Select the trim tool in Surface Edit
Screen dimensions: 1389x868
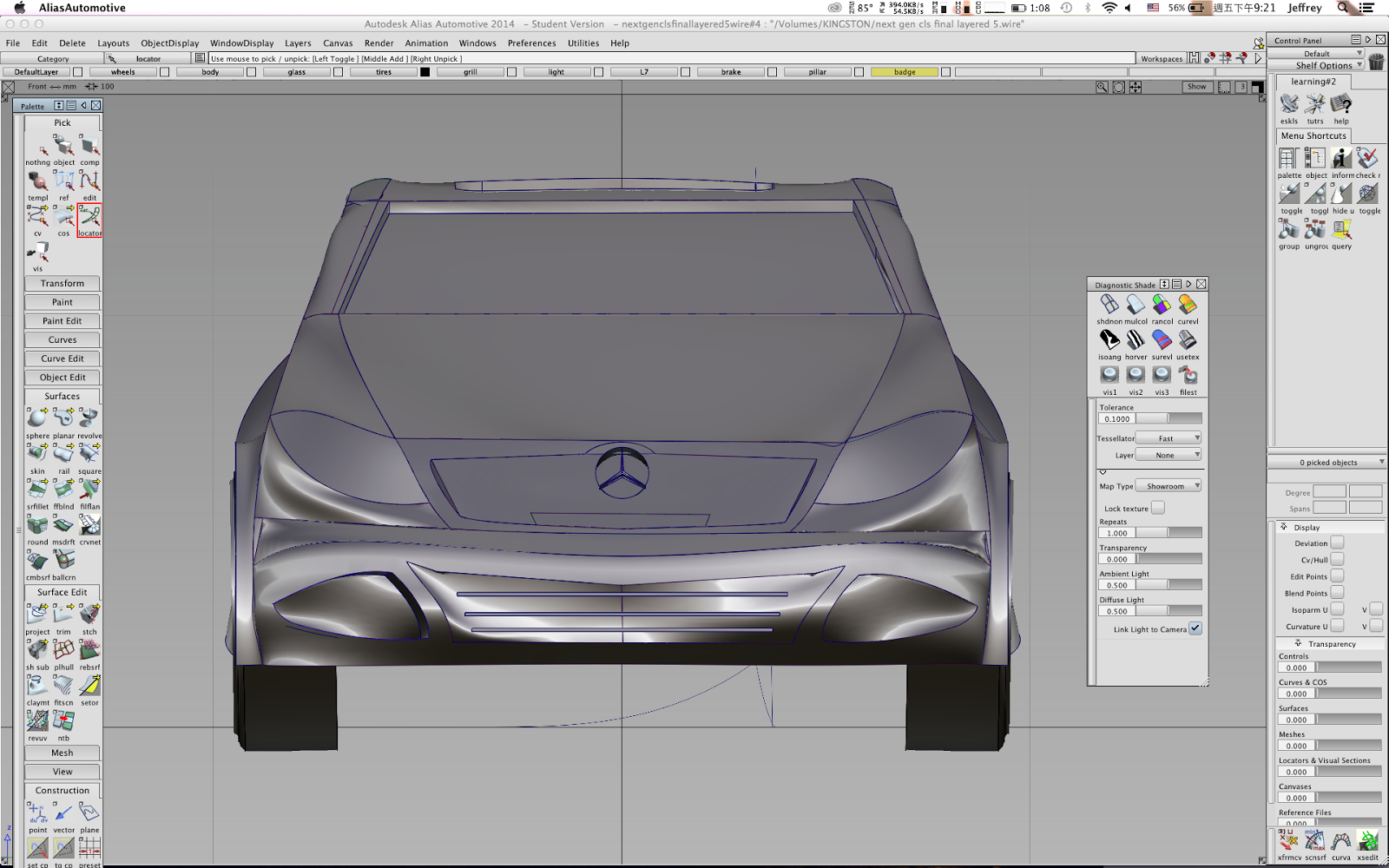click(x=63, y=614)
